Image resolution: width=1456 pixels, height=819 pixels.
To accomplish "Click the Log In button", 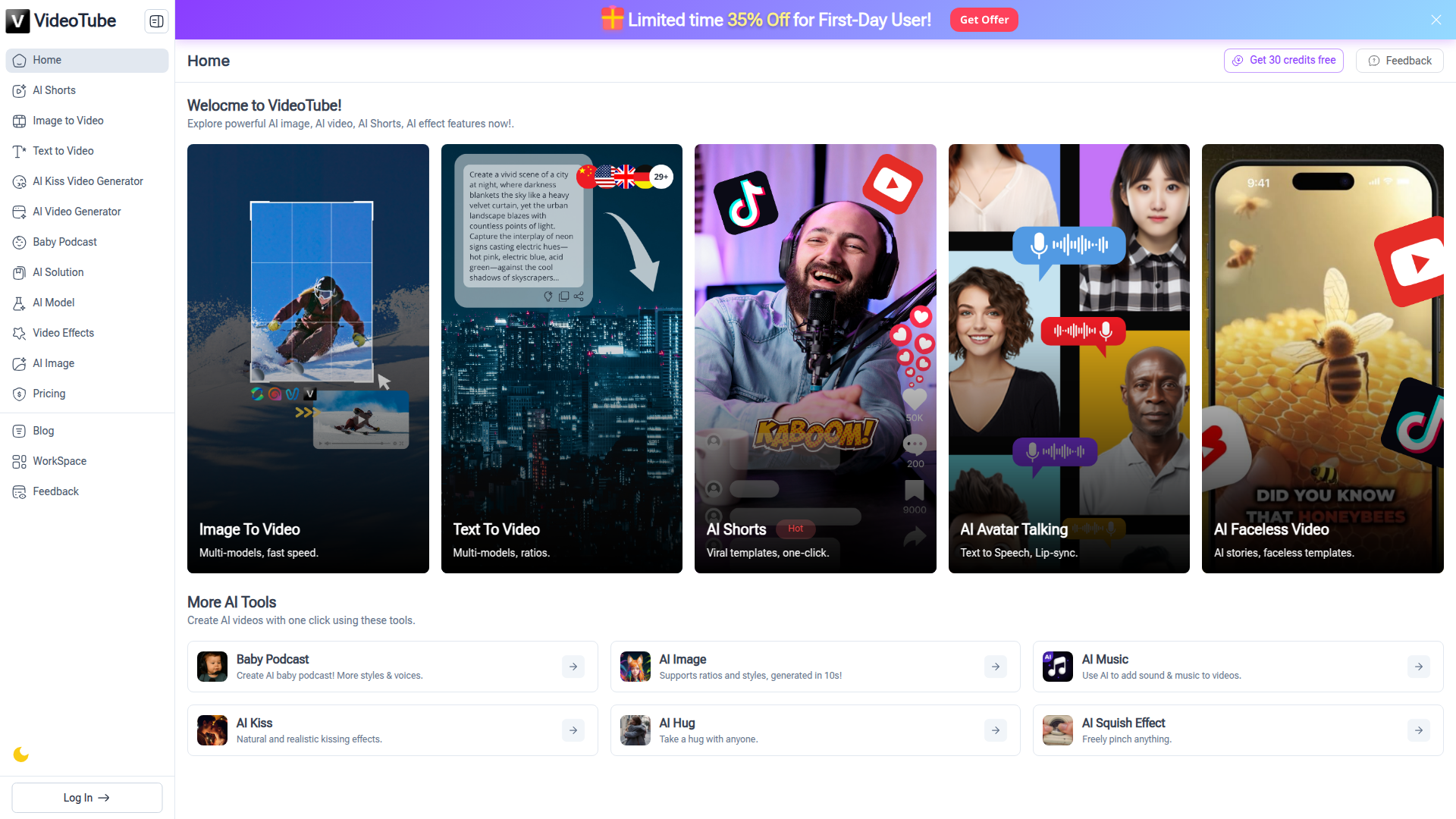I will coord(87,798).
